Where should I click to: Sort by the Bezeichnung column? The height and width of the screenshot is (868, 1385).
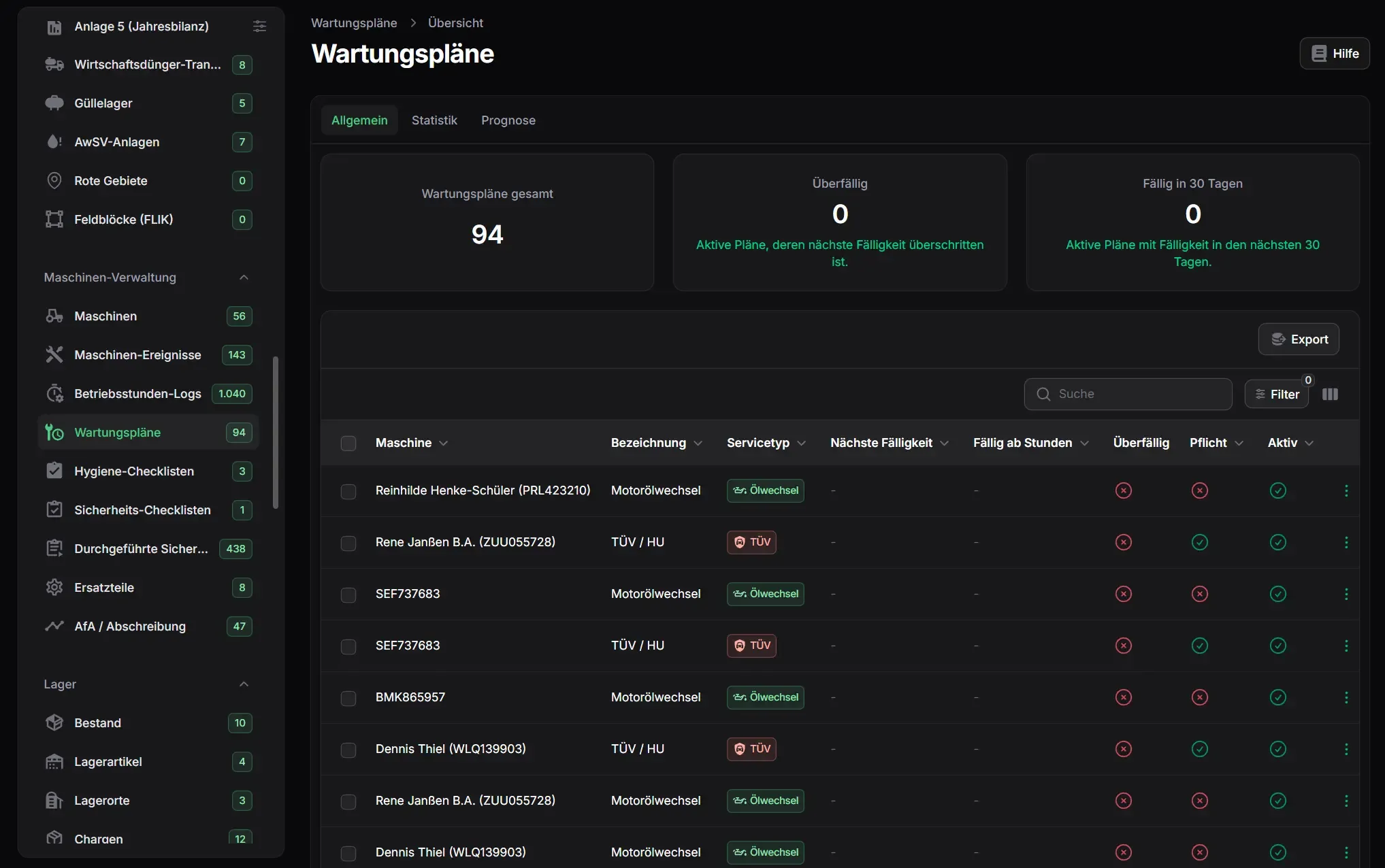tap(656, 443)
